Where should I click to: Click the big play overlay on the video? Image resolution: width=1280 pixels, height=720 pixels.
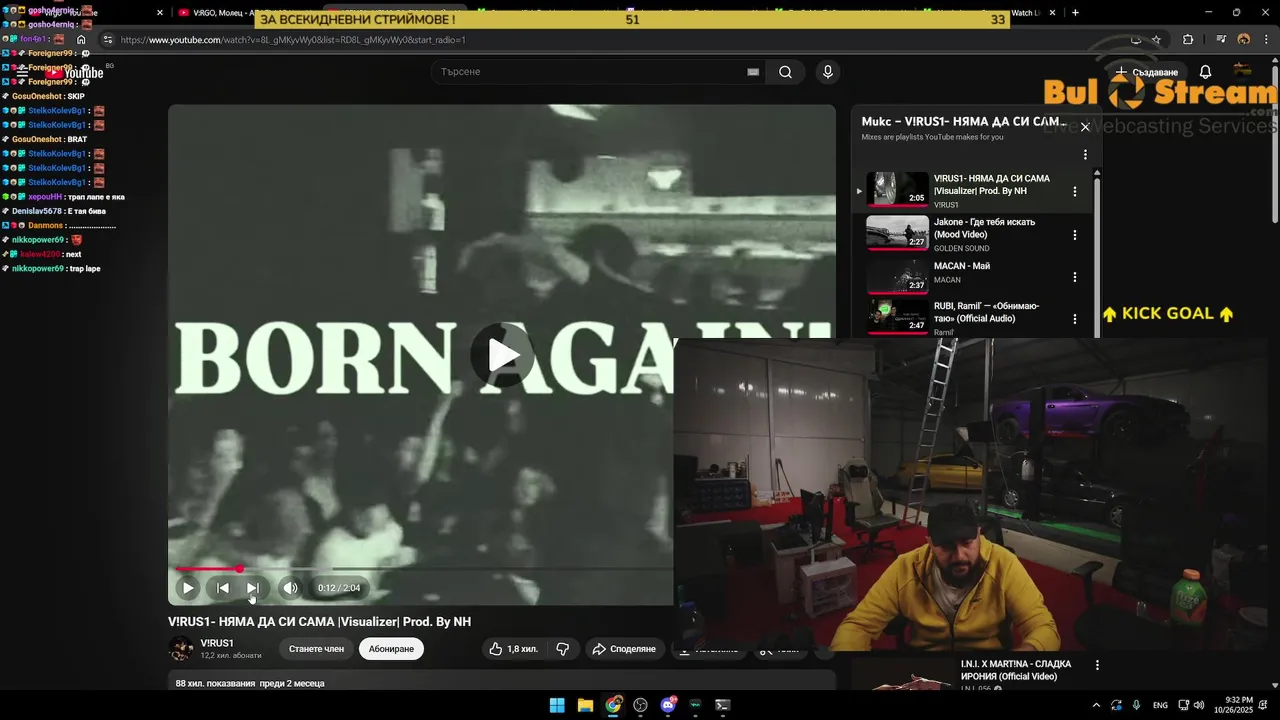pos(503,355)
